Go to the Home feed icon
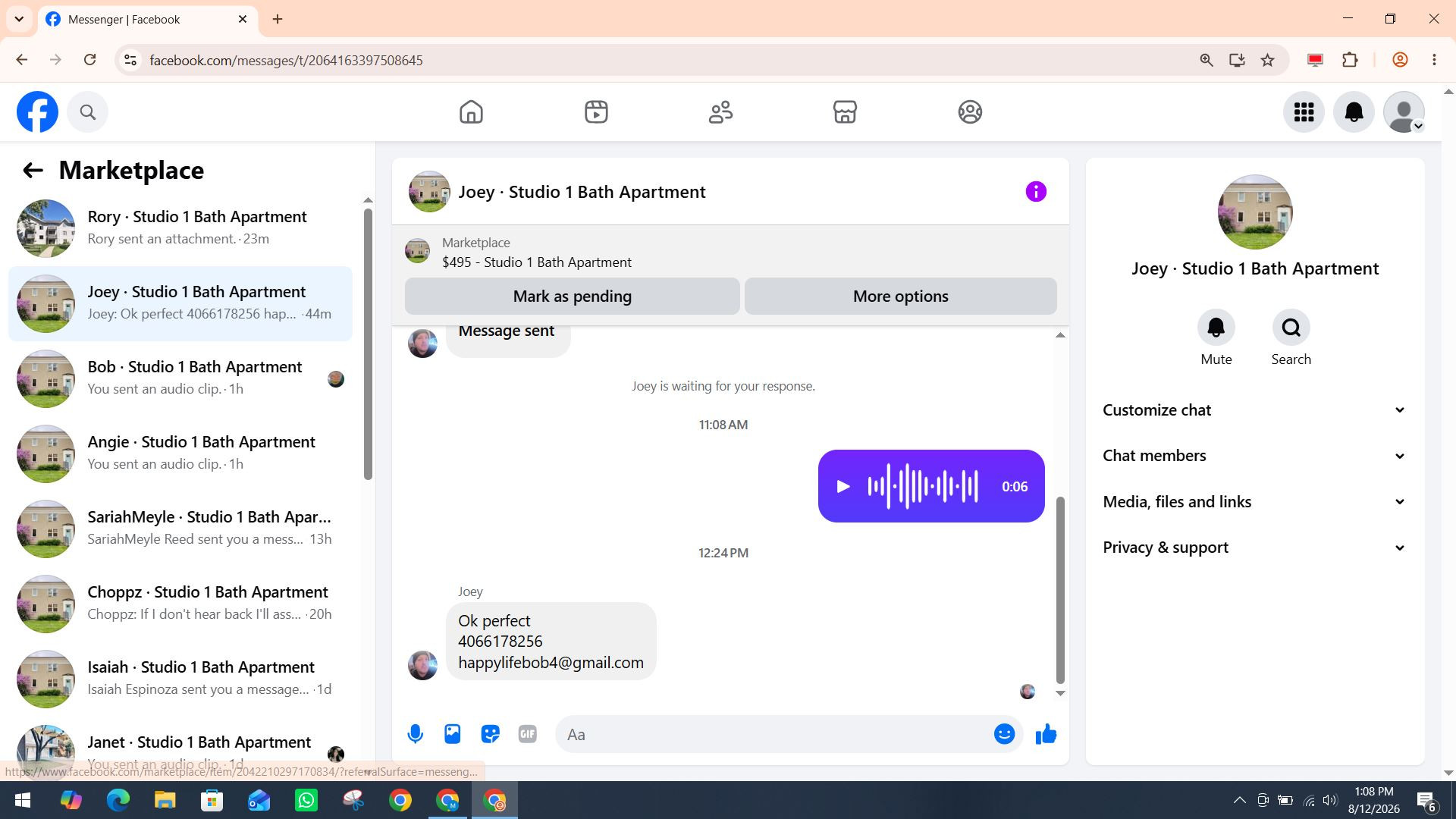This screenshot has width=1456, height=819. click(471, 112)
